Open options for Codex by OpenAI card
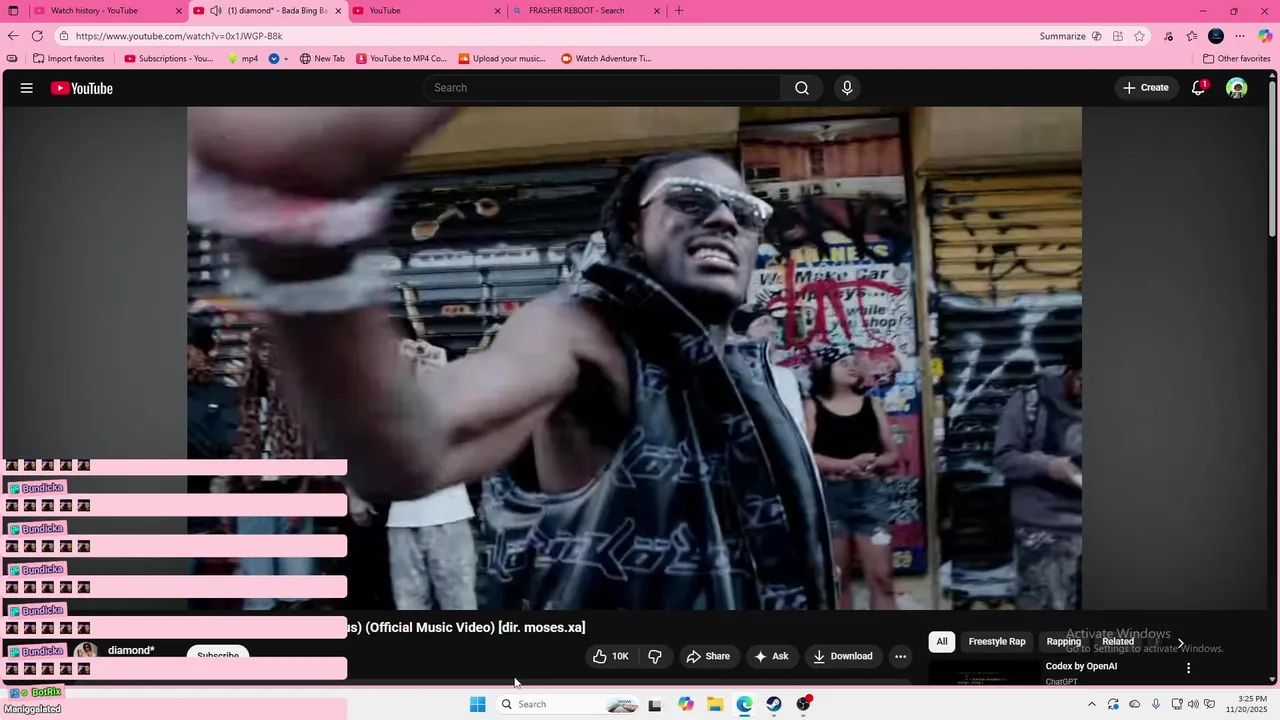1280x720 pixels. (1188, 667)
